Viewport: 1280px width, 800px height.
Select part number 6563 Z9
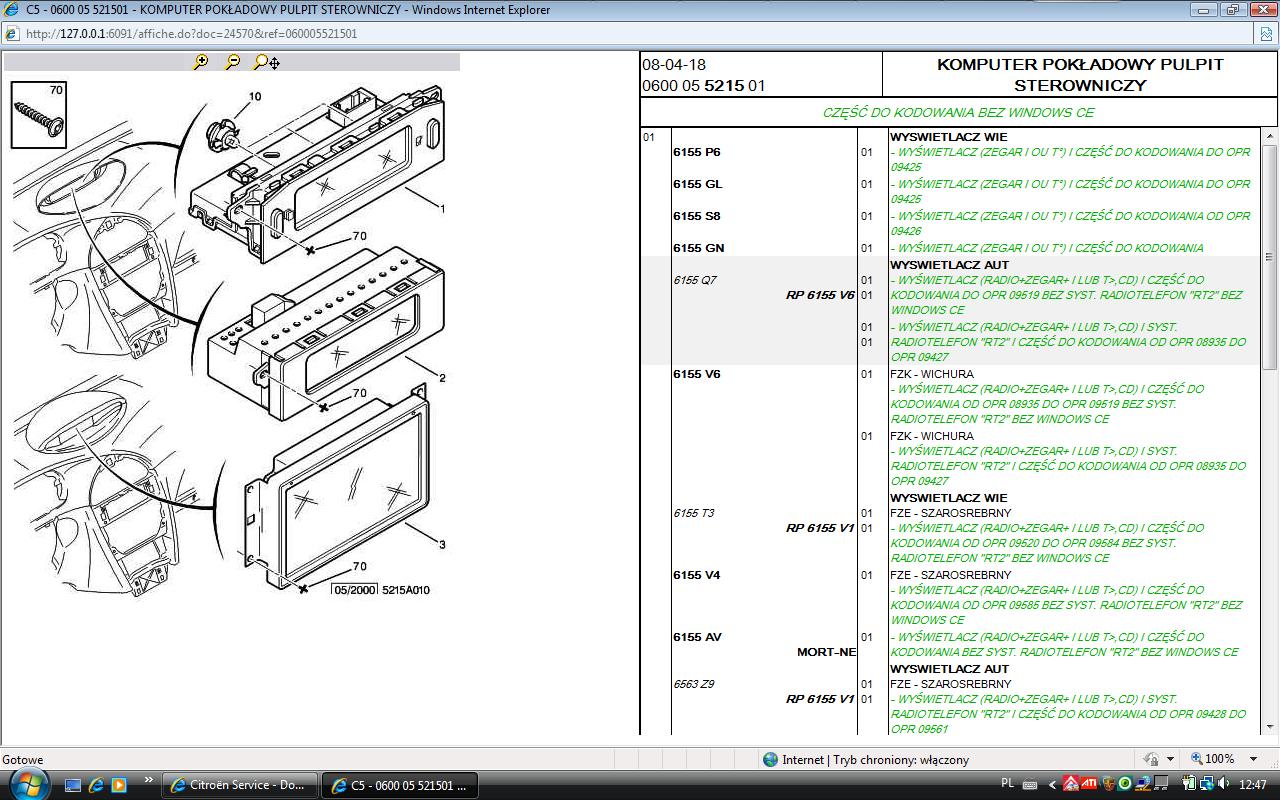[693, 684]
